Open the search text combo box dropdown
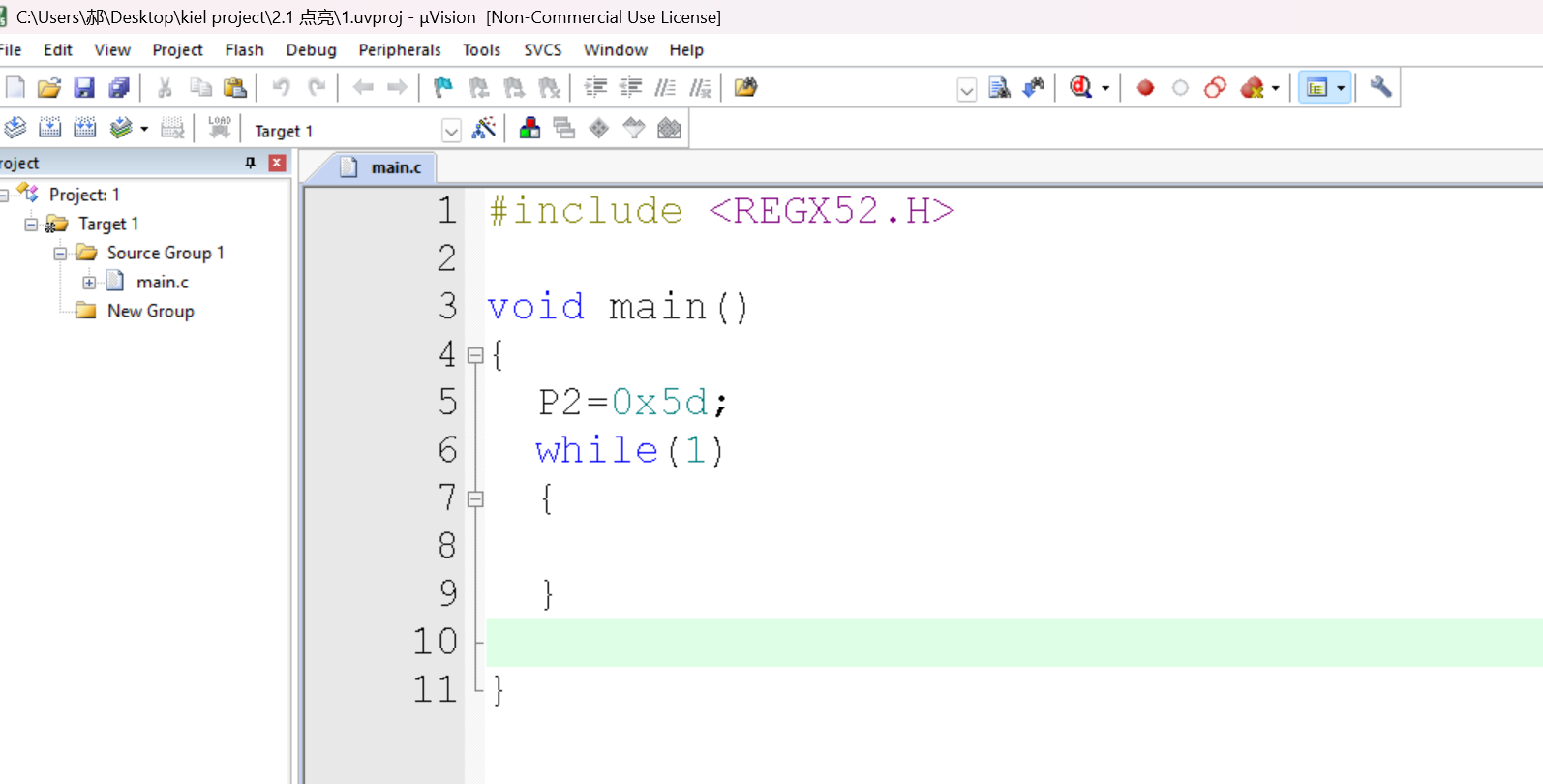 (x=966, y=90)
